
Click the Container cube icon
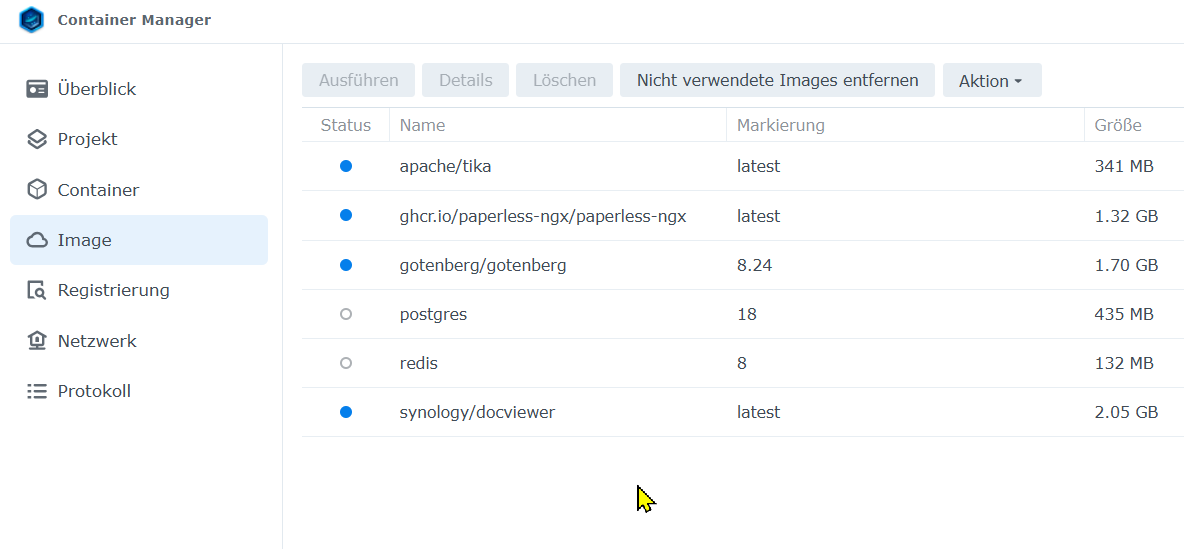coord(37,190)
